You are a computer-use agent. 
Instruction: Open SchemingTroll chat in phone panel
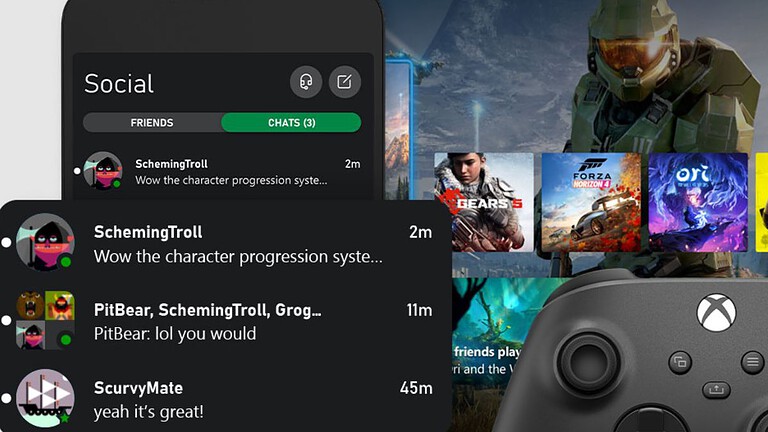223,171
